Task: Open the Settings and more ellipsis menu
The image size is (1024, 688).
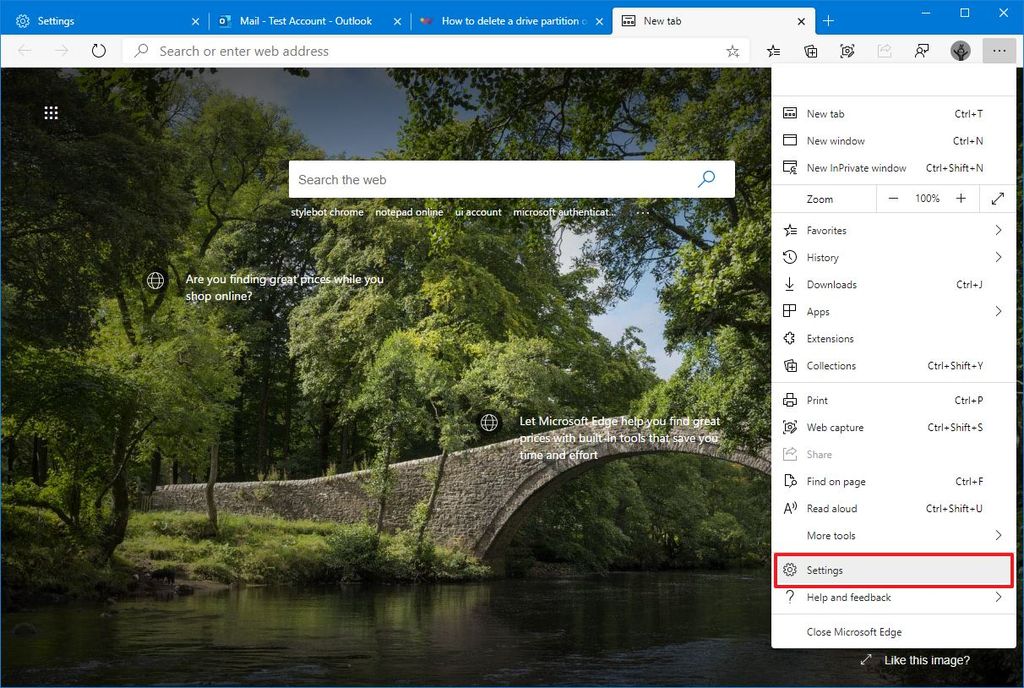Action: coord(998,50)
